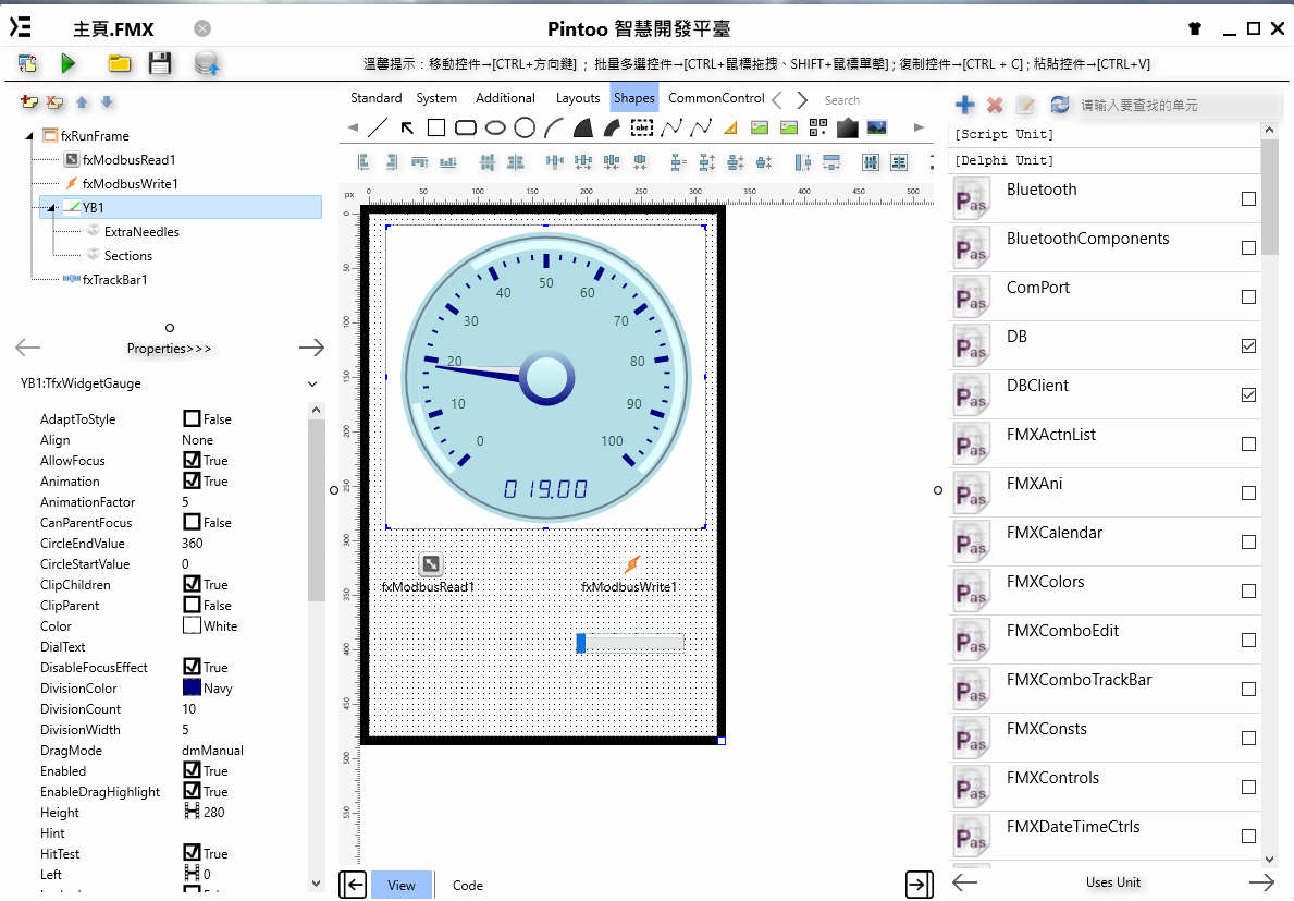Collapse right panel with bottom arrow button
The height and width of the screenshot is (901, 1294).
tap(919, 884)
